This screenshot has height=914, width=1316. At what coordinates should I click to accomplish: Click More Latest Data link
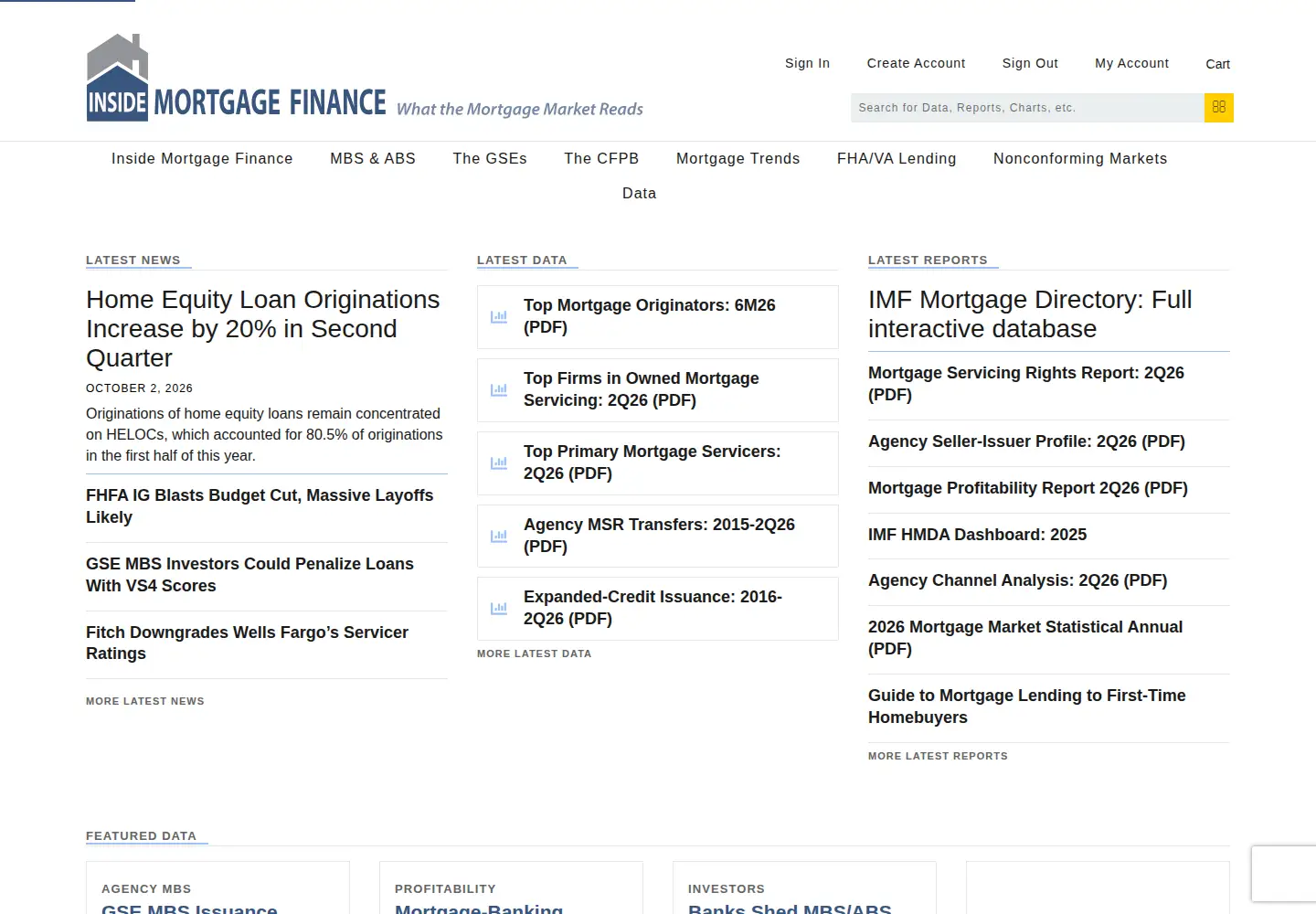click(x=535, y=654)
